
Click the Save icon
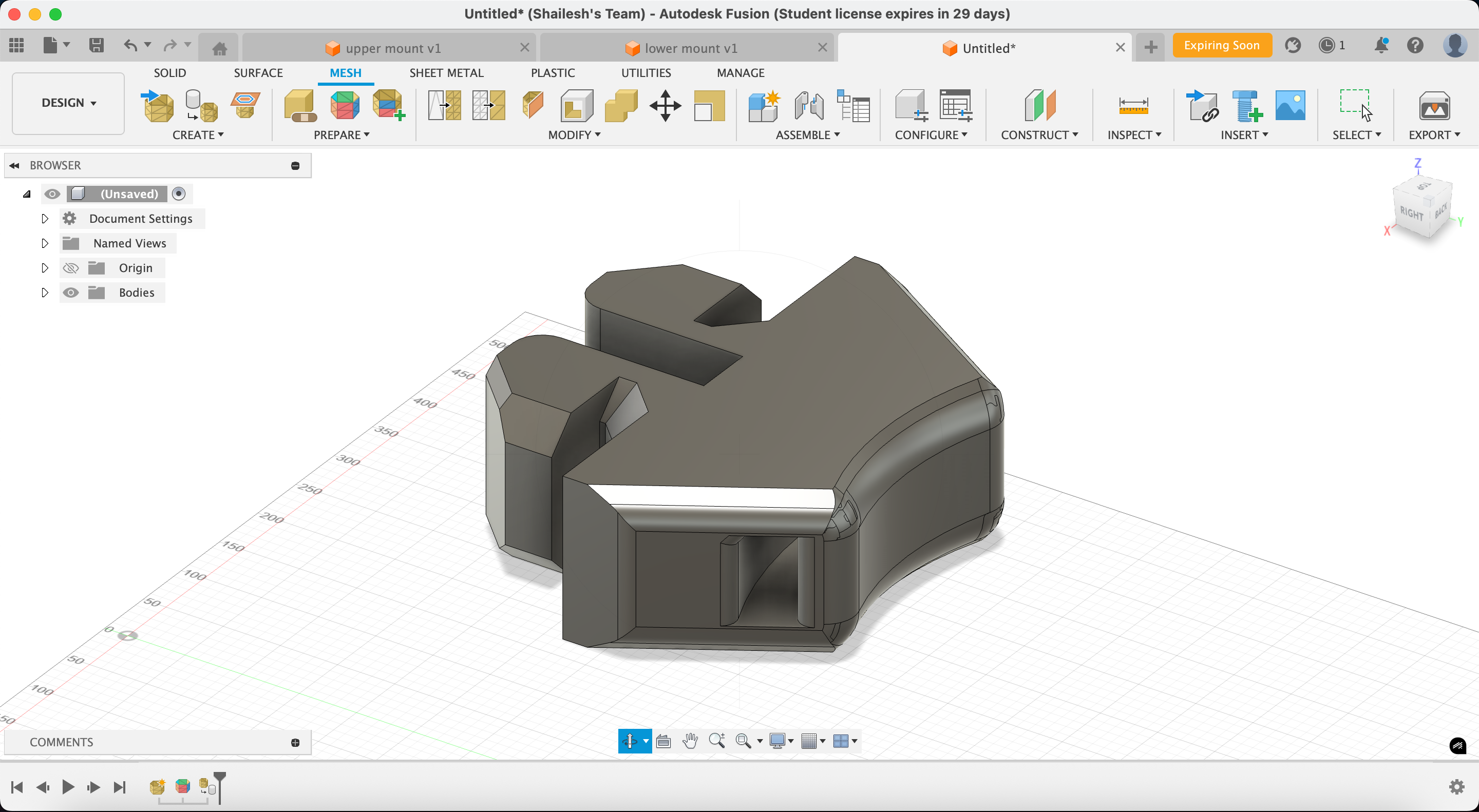point(97,45)
